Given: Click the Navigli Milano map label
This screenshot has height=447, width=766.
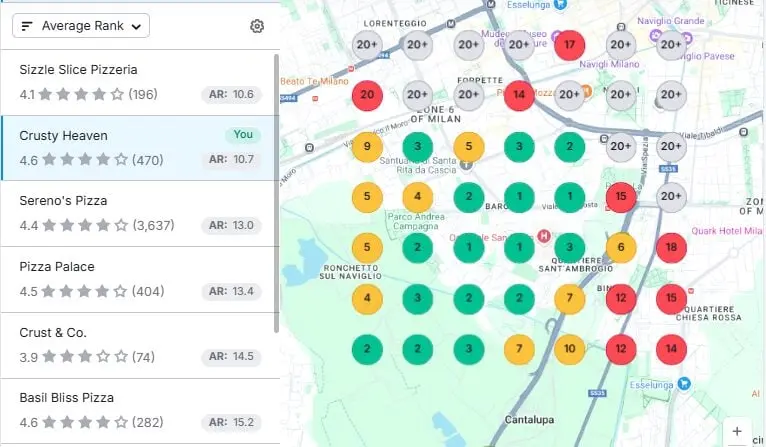Looking at the screenshot, I should coord(609,64).
